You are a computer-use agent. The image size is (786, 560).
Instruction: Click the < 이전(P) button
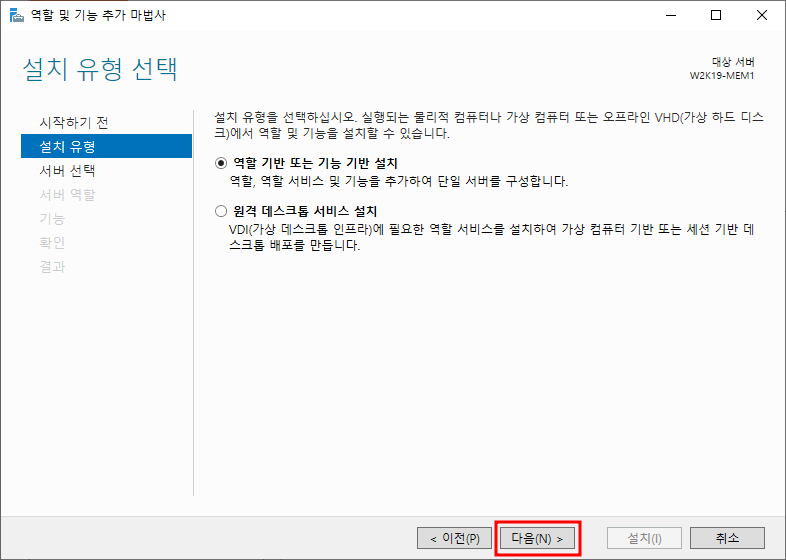[x=454, y=538]
